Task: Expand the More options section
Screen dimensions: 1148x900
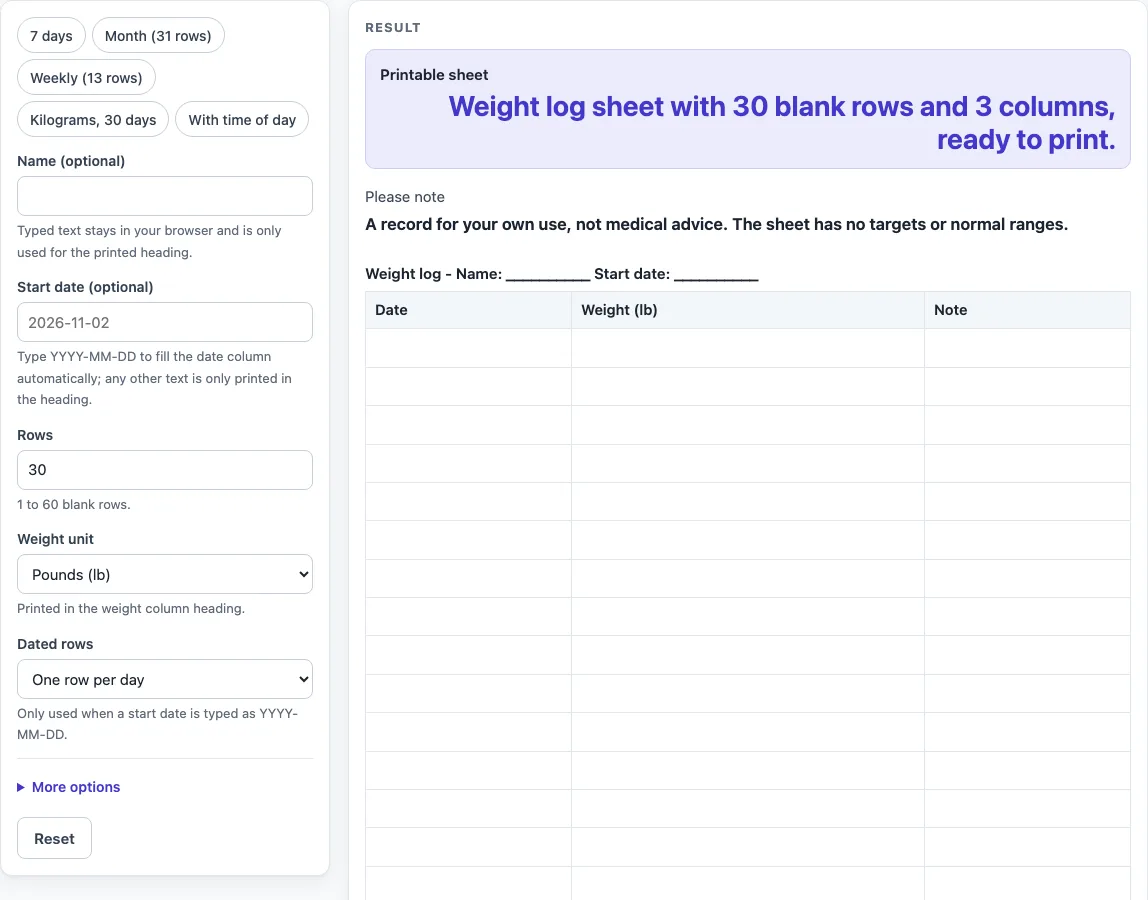Action: pos(69,787)
